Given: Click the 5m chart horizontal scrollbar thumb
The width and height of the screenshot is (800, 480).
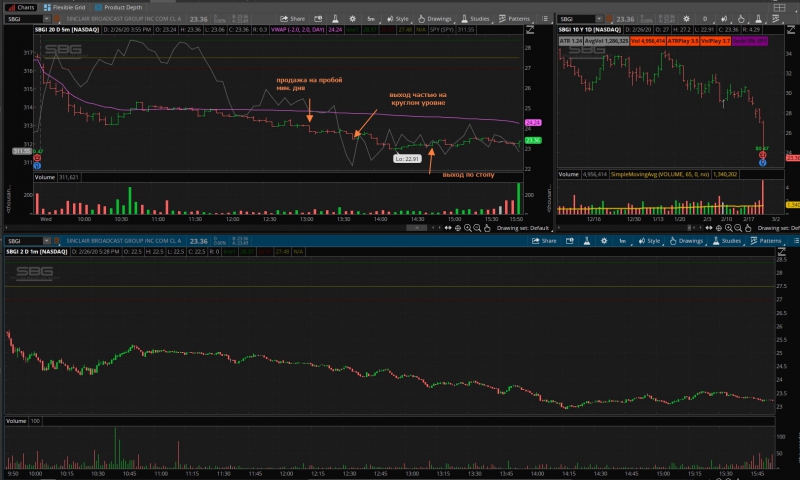Looking at the screenshot, I should [x=416, y=228].
